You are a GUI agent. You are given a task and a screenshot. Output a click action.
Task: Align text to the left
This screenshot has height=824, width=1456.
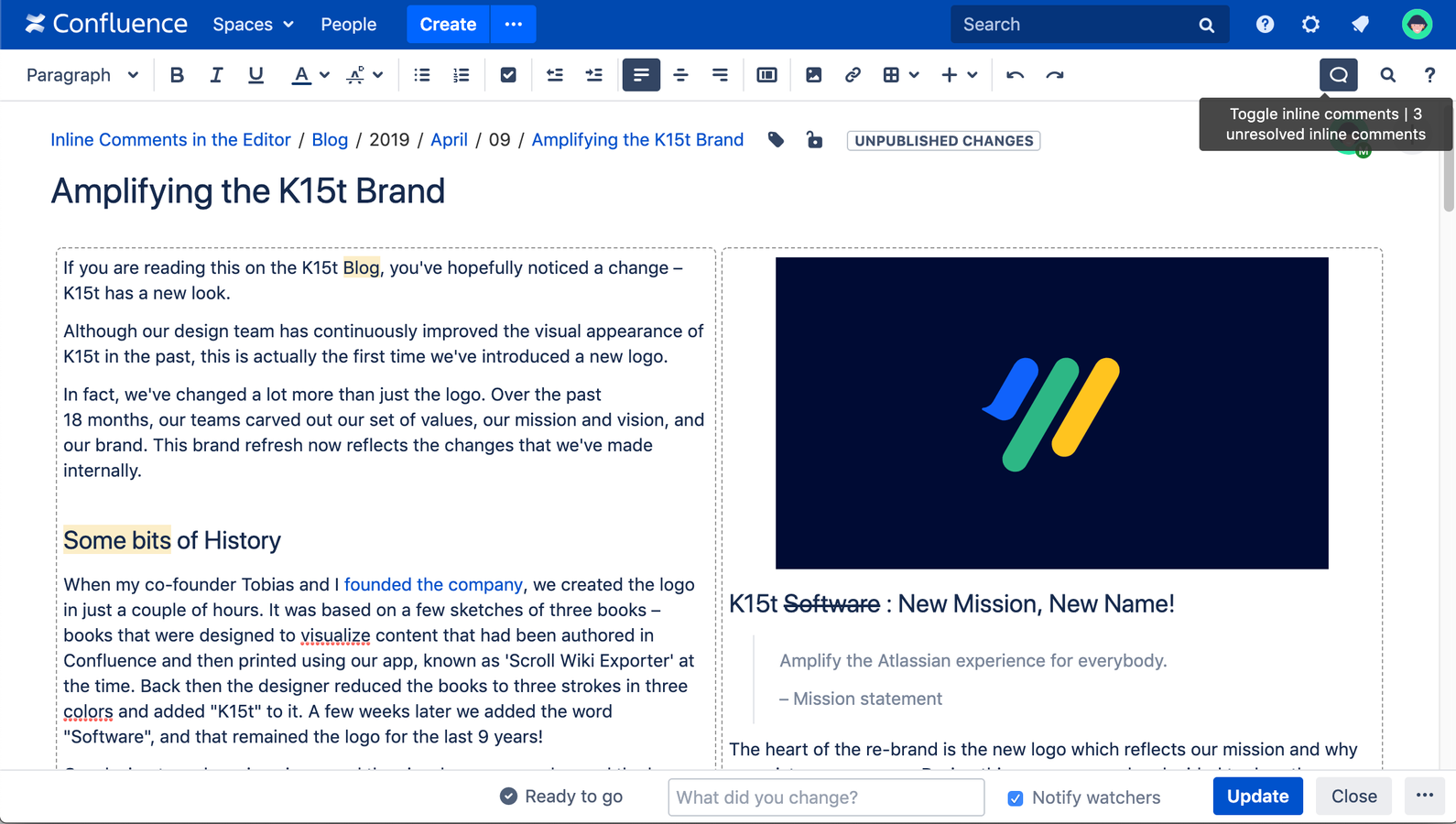(641, 75)
